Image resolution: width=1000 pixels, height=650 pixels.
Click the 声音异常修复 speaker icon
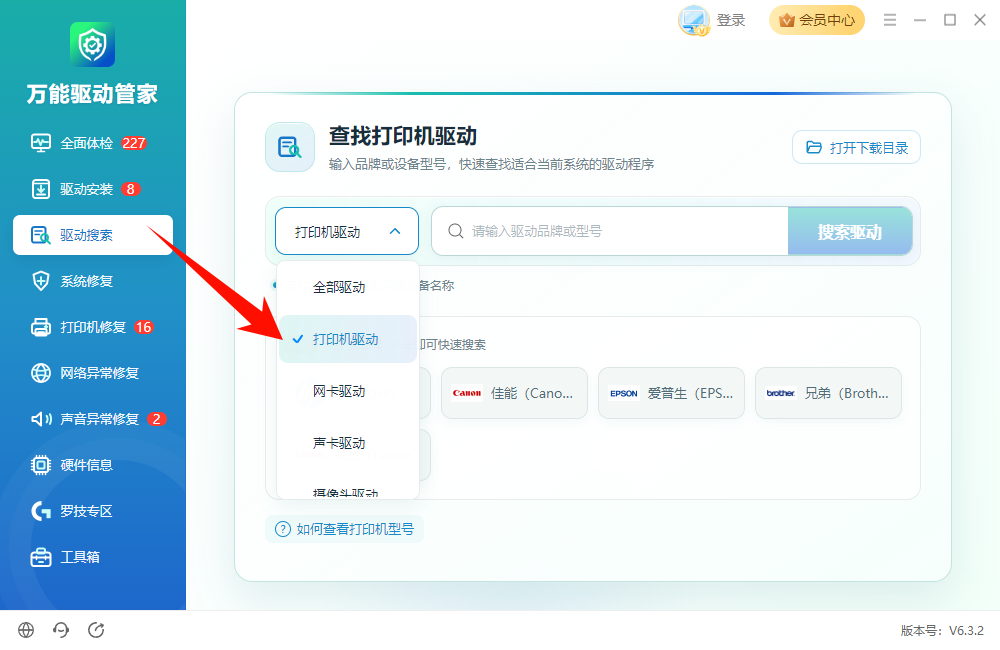click(x=41, y=418)
